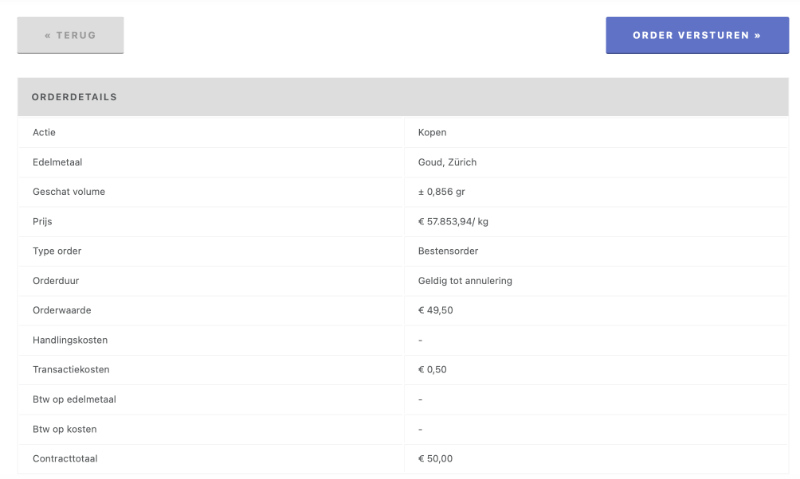Click the Order versturen button
The width and height of the screenshot is (800, 479).
tap(696, 35)
